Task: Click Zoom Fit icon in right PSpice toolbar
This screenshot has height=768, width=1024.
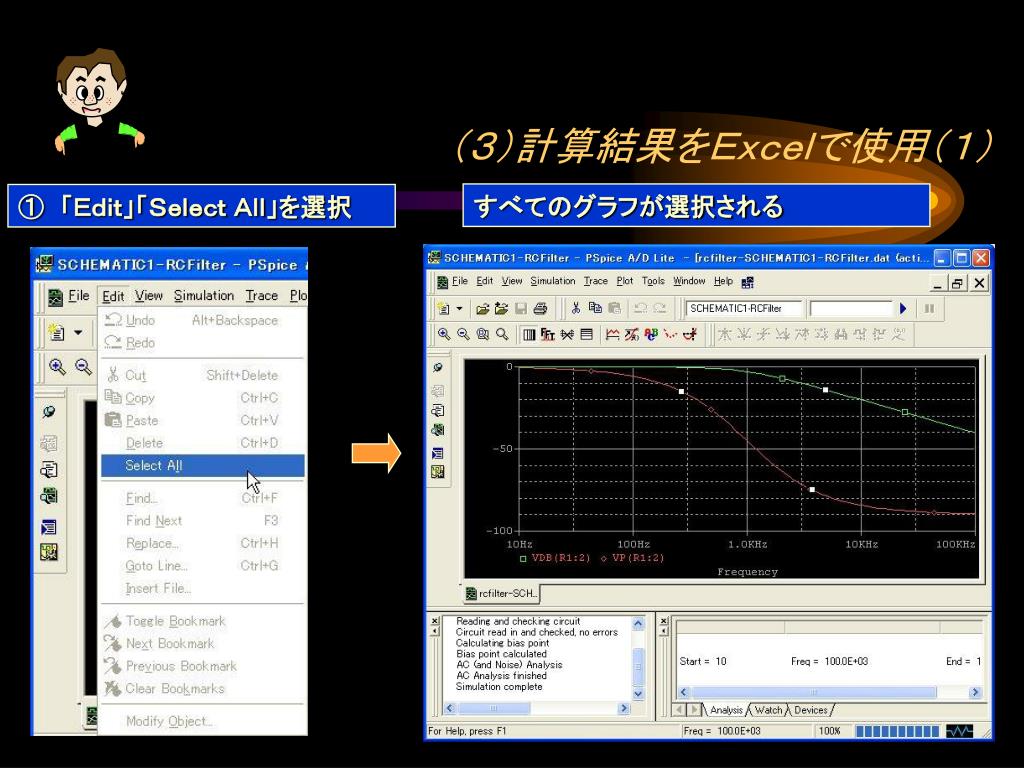Action: click(502, 334)
